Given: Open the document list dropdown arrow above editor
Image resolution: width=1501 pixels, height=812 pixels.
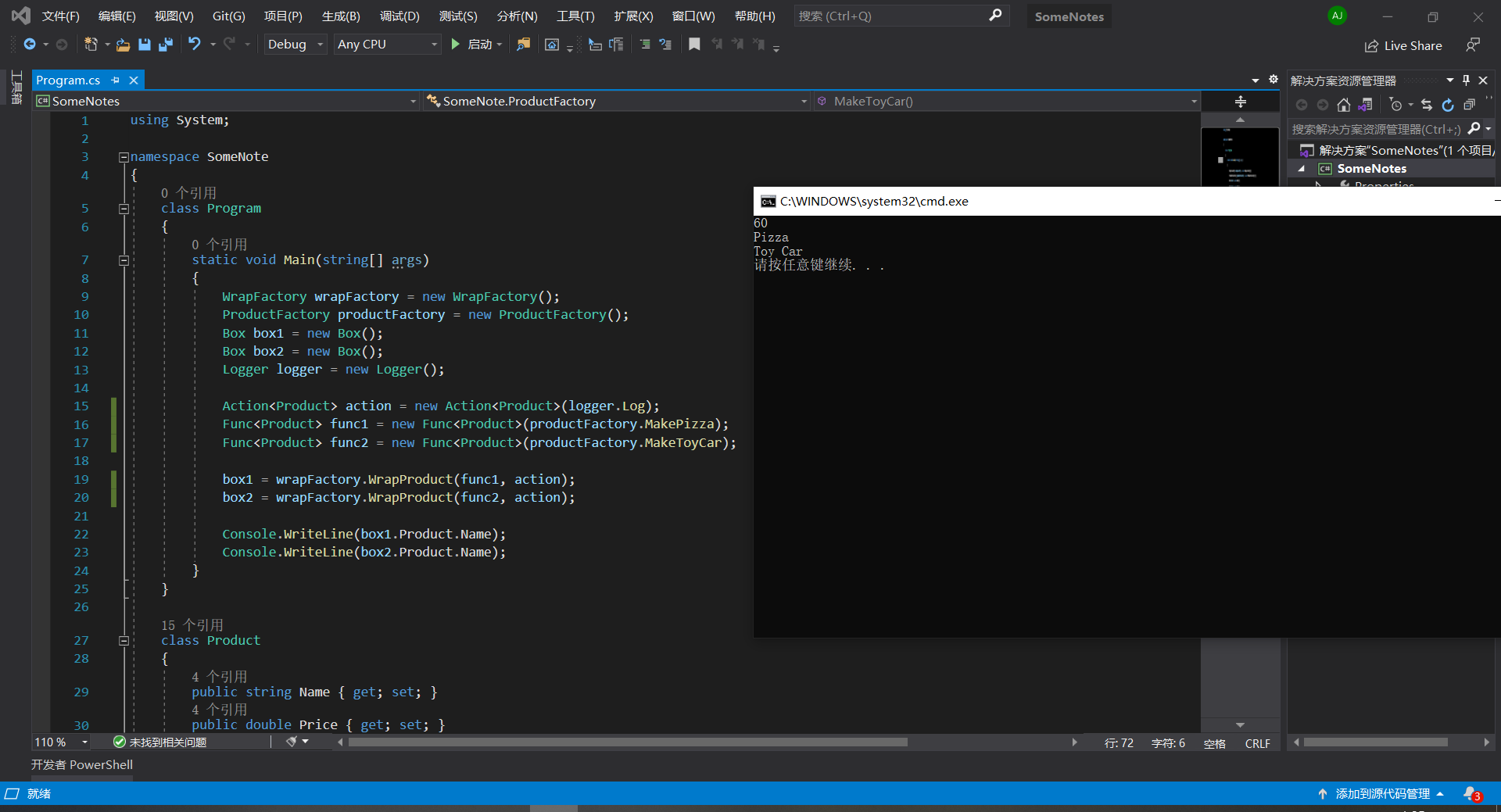Looking at the screenshot, I should (x=1256, y=80).
